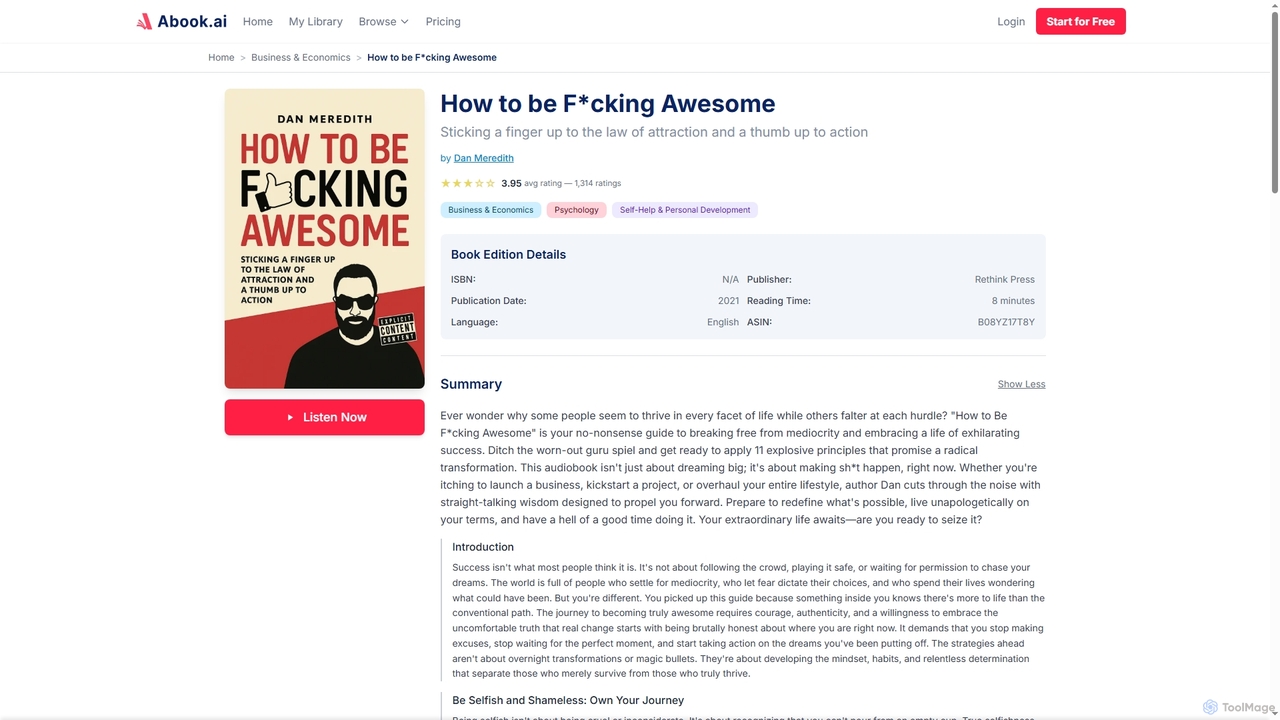Click the Publisher value Rethink Press
Screen dimensions: 1280x720
click(x=1005, y=280)
